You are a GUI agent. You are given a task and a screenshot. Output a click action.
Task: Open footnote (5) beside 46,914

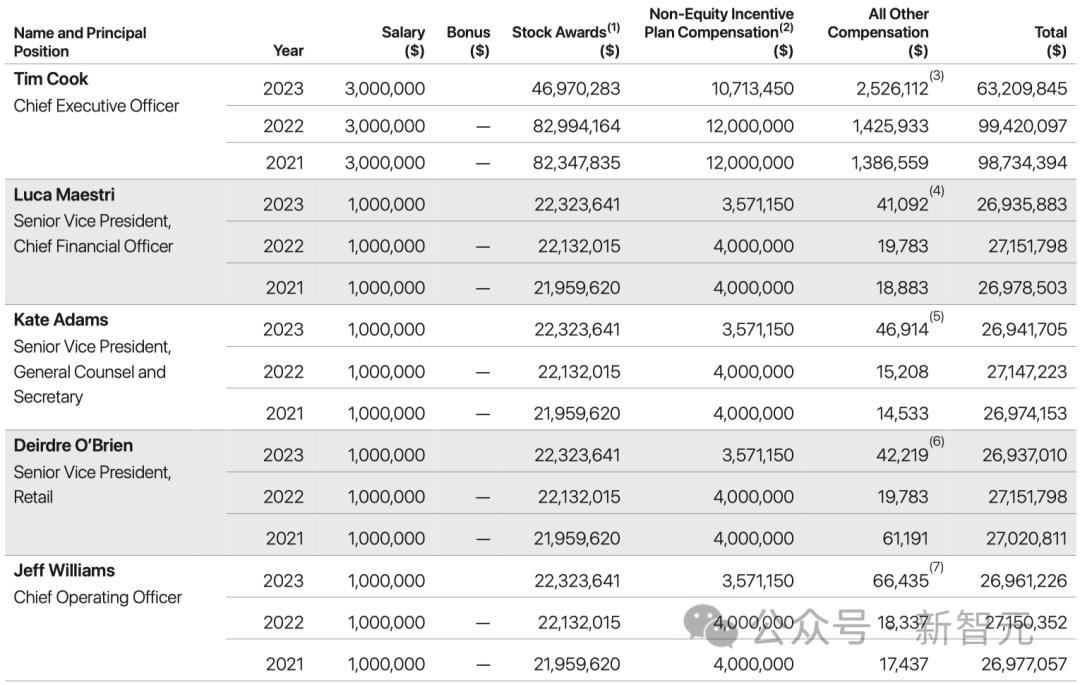(936, 317)
